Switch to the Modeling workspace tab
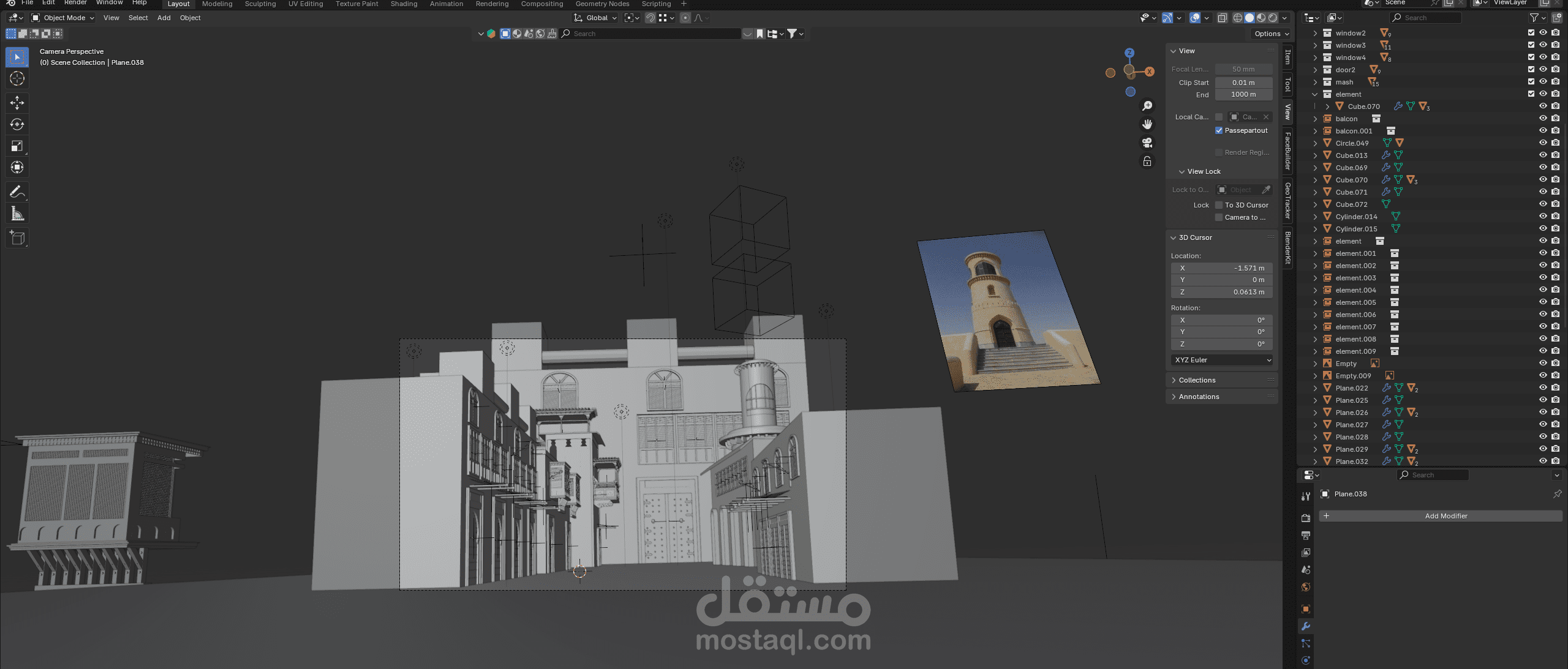1568x669 pixels. point(217,4)
